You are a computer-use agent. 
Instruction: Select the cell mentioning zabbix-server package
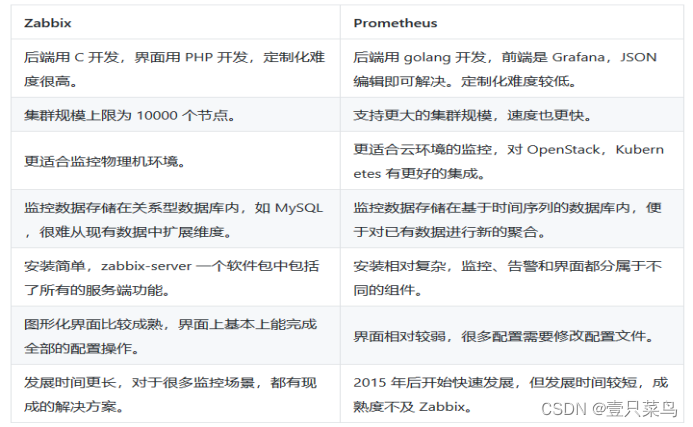(175, 277)
